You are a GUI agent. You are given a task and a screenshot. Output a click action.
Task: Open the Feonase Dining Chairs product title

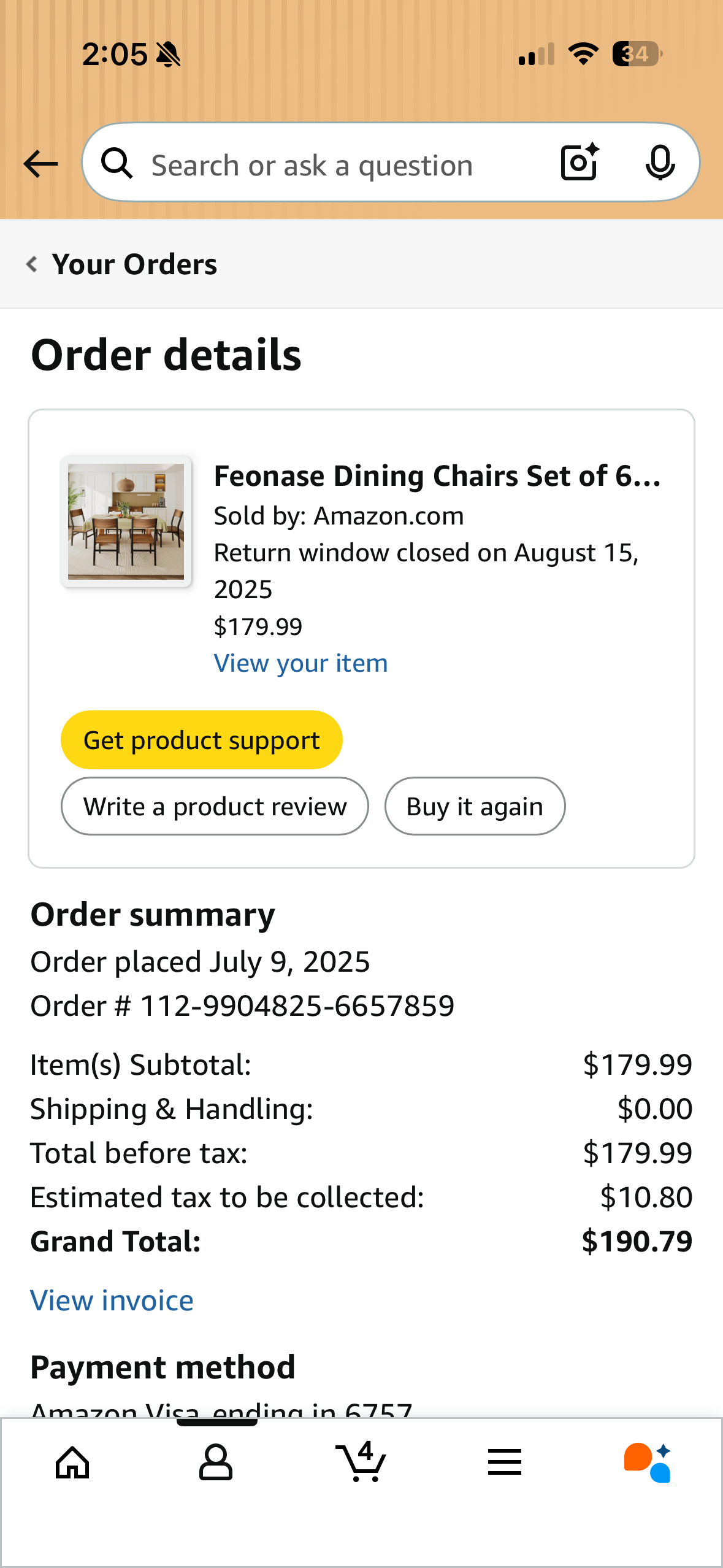(437, 476)
